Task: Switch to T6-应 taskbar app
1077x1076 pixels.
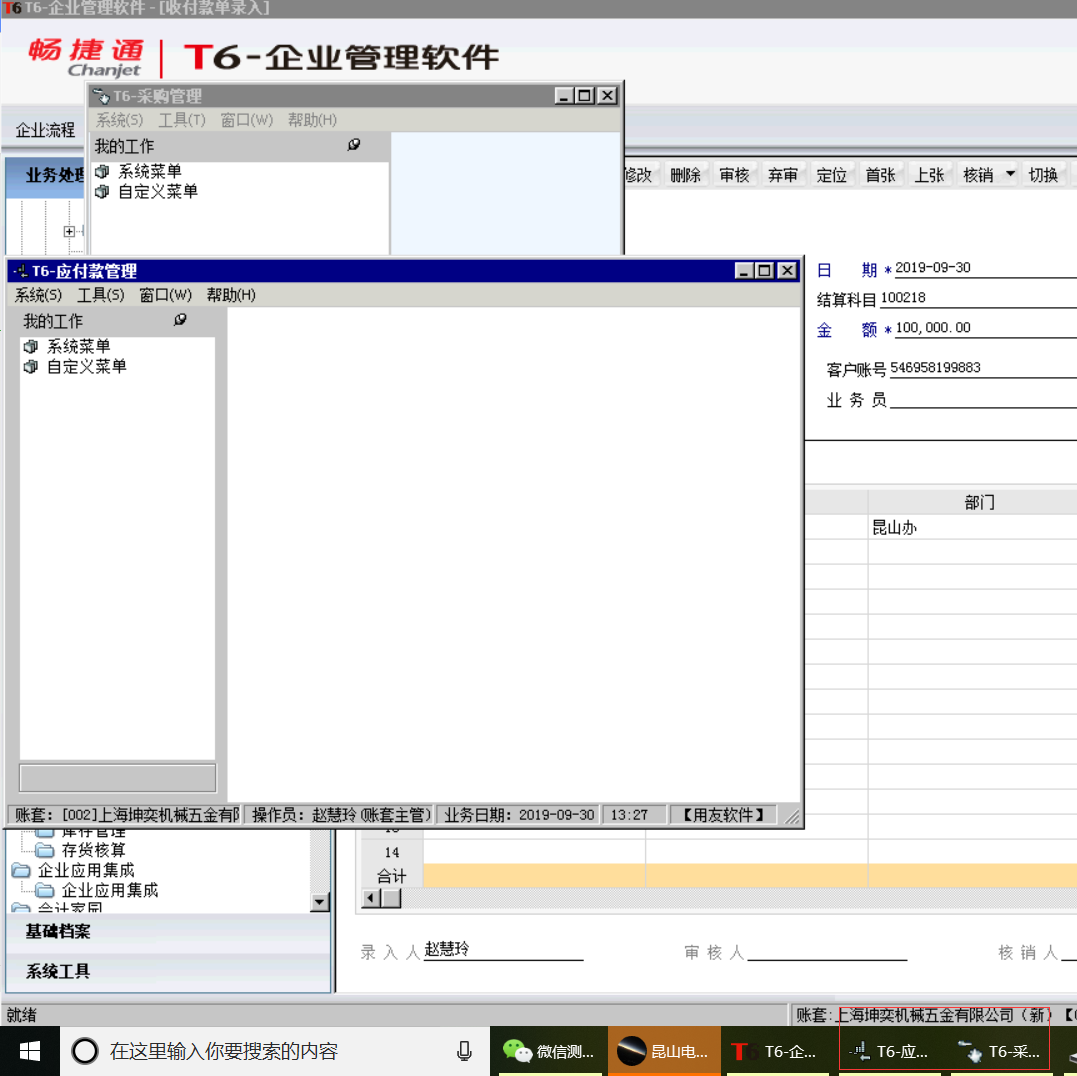Action: [889, 1051]
